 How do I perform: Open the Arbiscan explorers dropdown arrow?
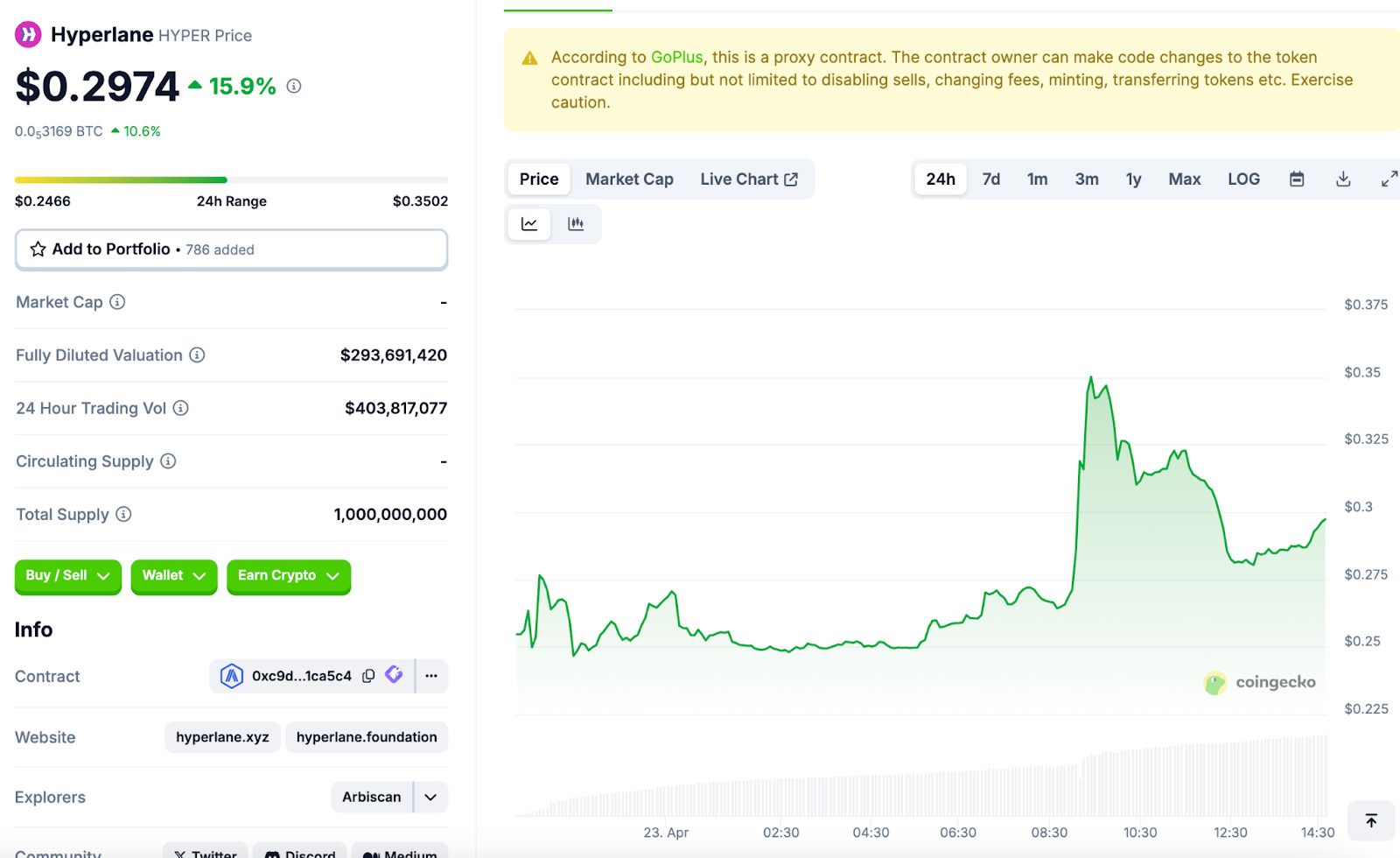click(430, 798)
